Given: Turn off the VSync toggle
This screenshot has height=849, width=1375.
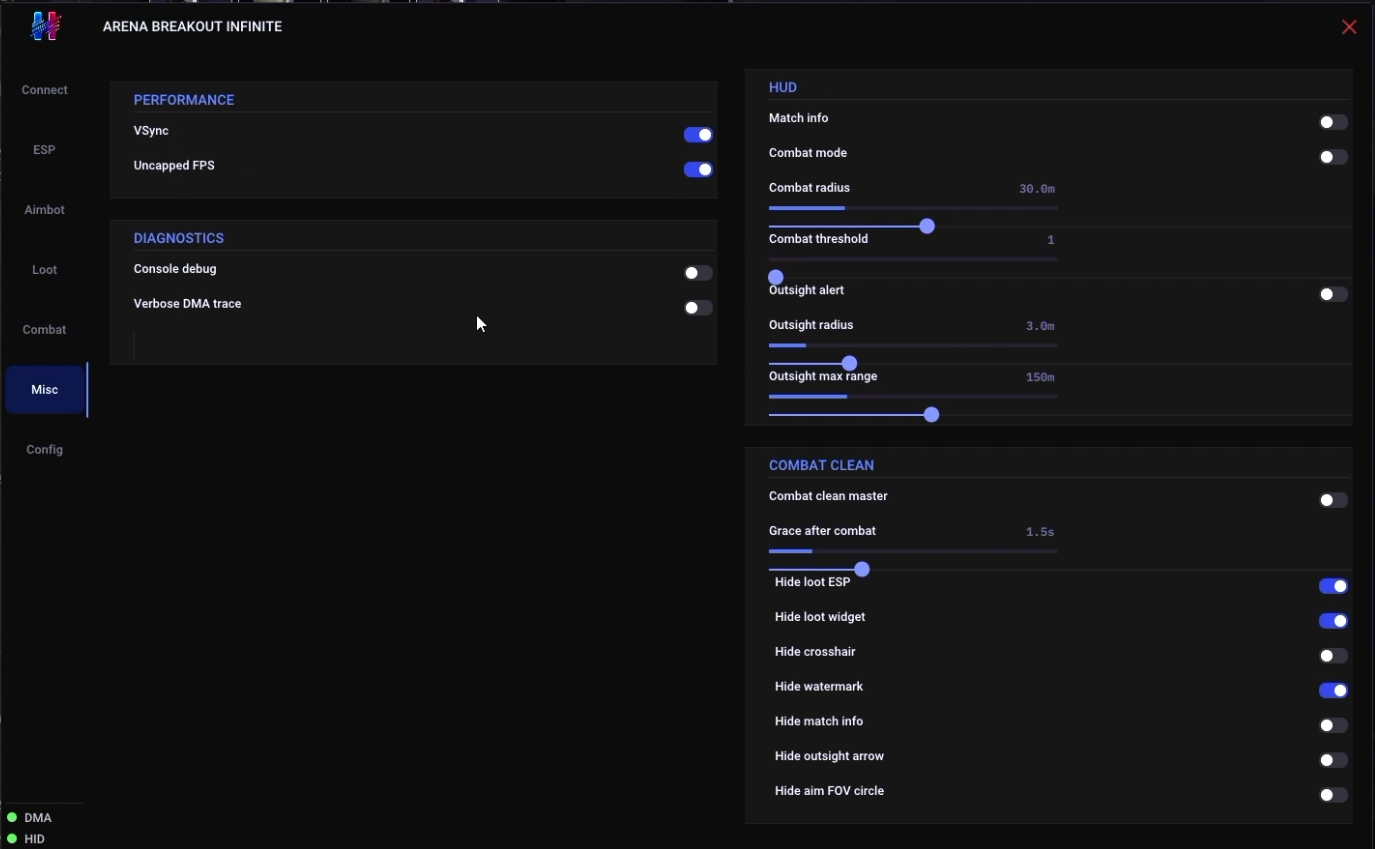Looking at the screenshot, I should [x=698, y=135].
